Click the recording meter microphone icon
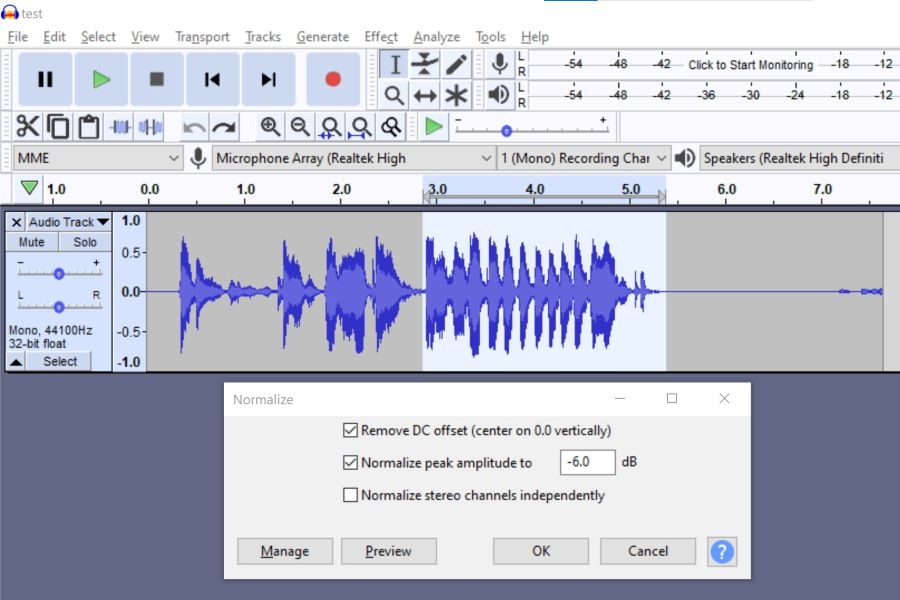Screen dimensions: 900x600 click(499, 64)
